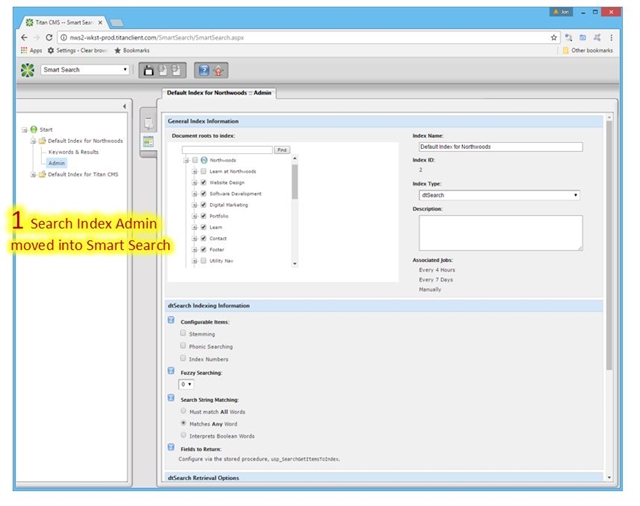Click the down arrow of document tree scrollbar

tap(295, 264)
